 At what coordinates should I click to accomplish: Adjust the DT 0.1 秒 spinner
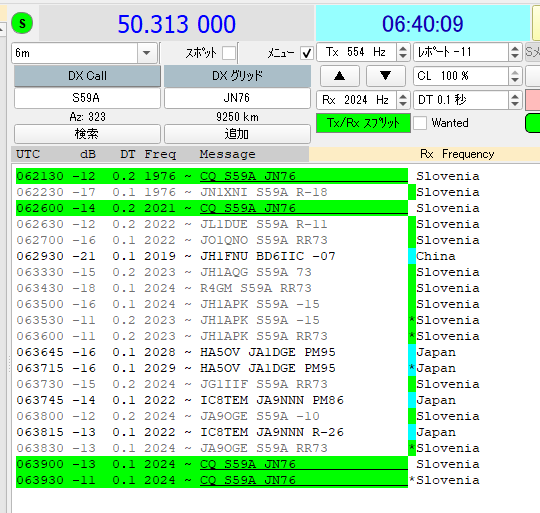(x=468, y=100)
